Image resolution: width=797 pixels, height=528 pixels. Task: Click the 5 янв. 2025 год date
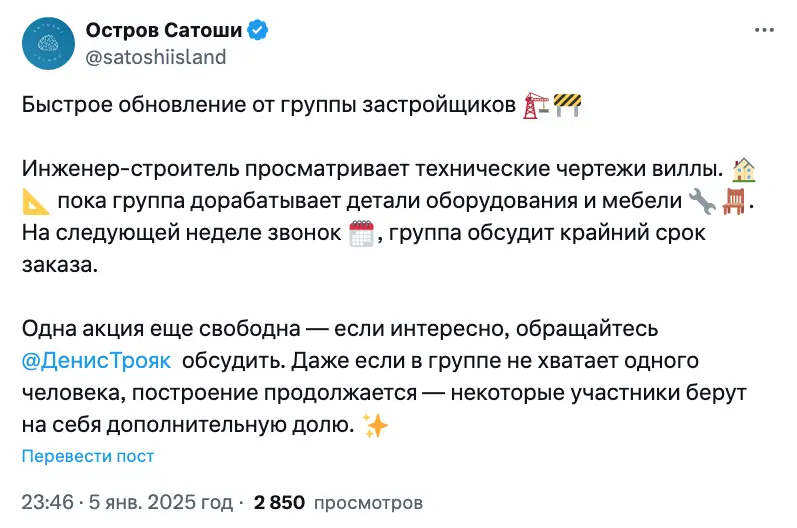(161, 502)
